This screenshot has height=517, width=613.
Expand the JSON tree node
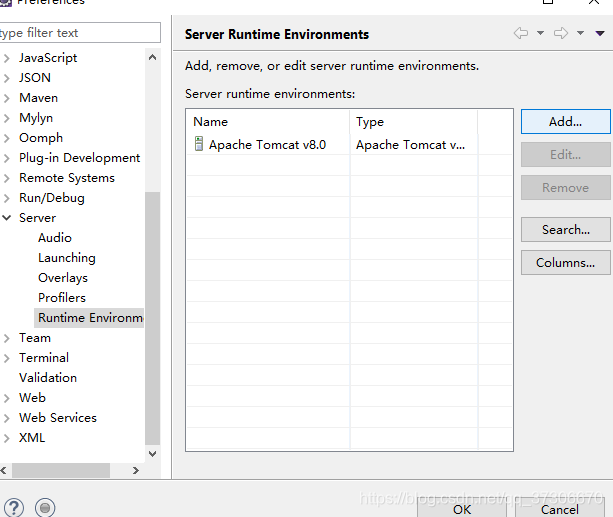coord(6,78)
